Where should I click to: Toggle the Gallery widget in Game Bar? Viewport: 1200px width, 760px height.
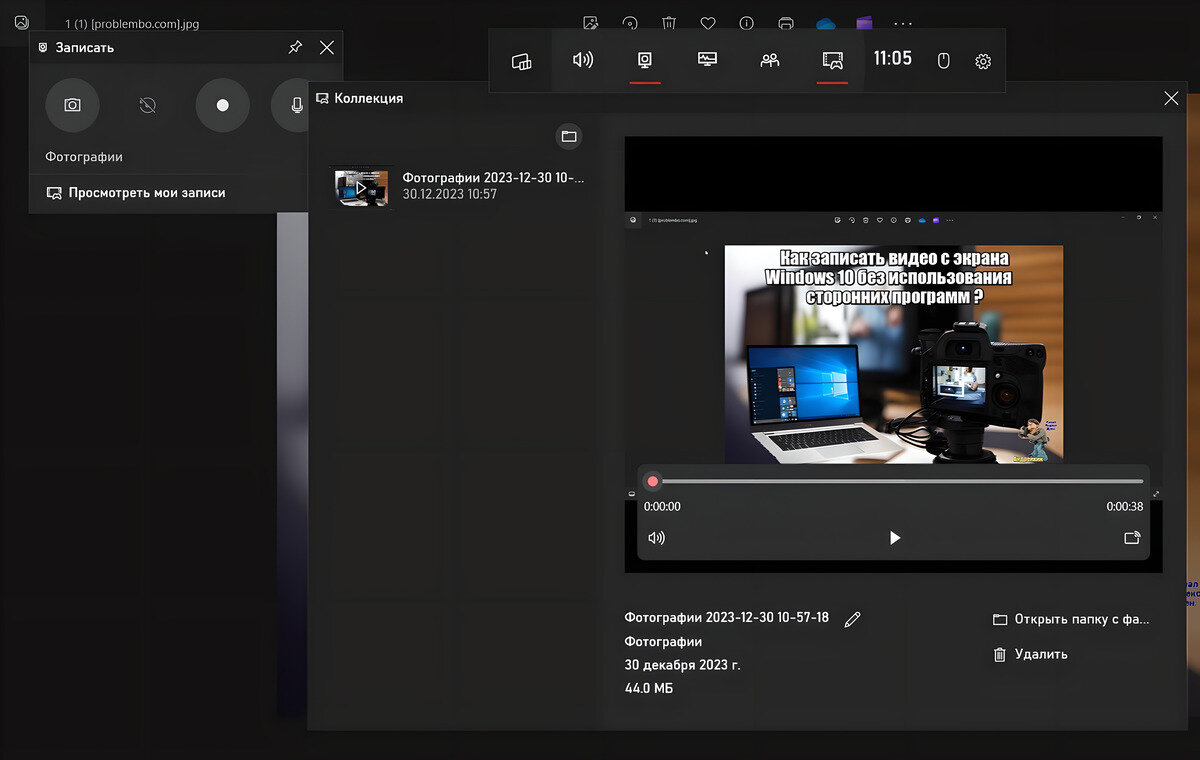point(832,60)
